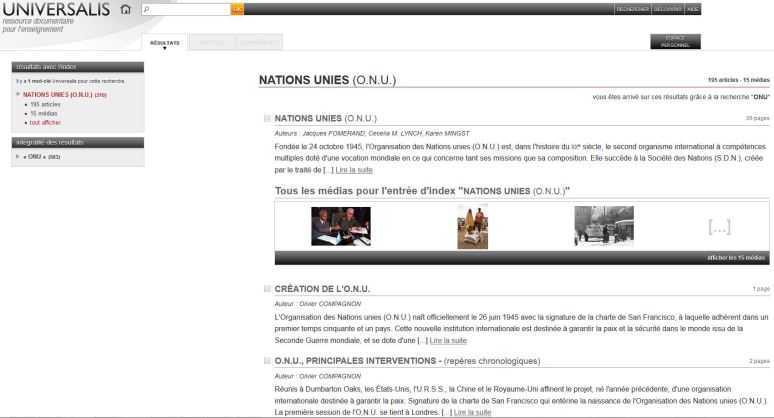Click 'Lire la suite' under CRÉATION DE L'O.N.U.

click(x=448, y=341)
